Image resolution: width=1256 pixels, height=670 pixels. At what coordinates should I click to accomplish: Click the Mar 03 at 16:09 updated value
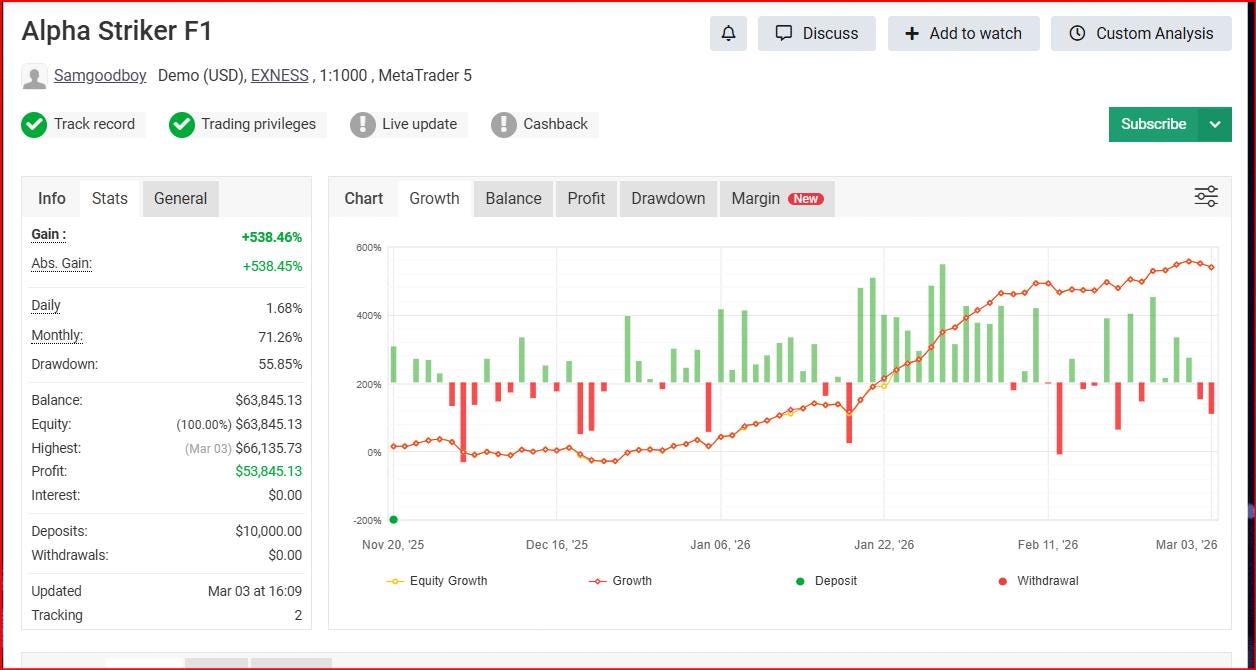[255, 591]
